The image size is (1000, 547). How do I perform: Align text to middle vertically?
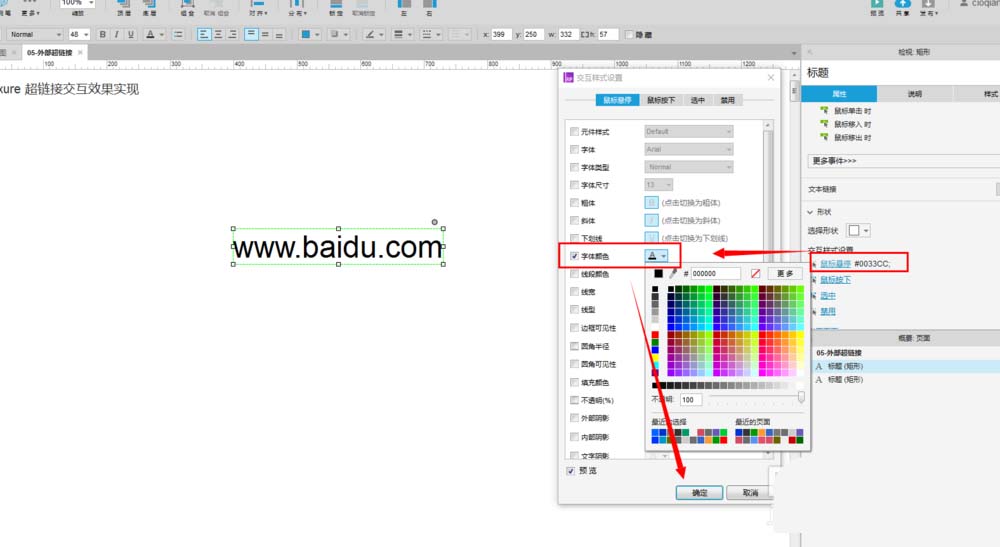[x=265, y=34]
